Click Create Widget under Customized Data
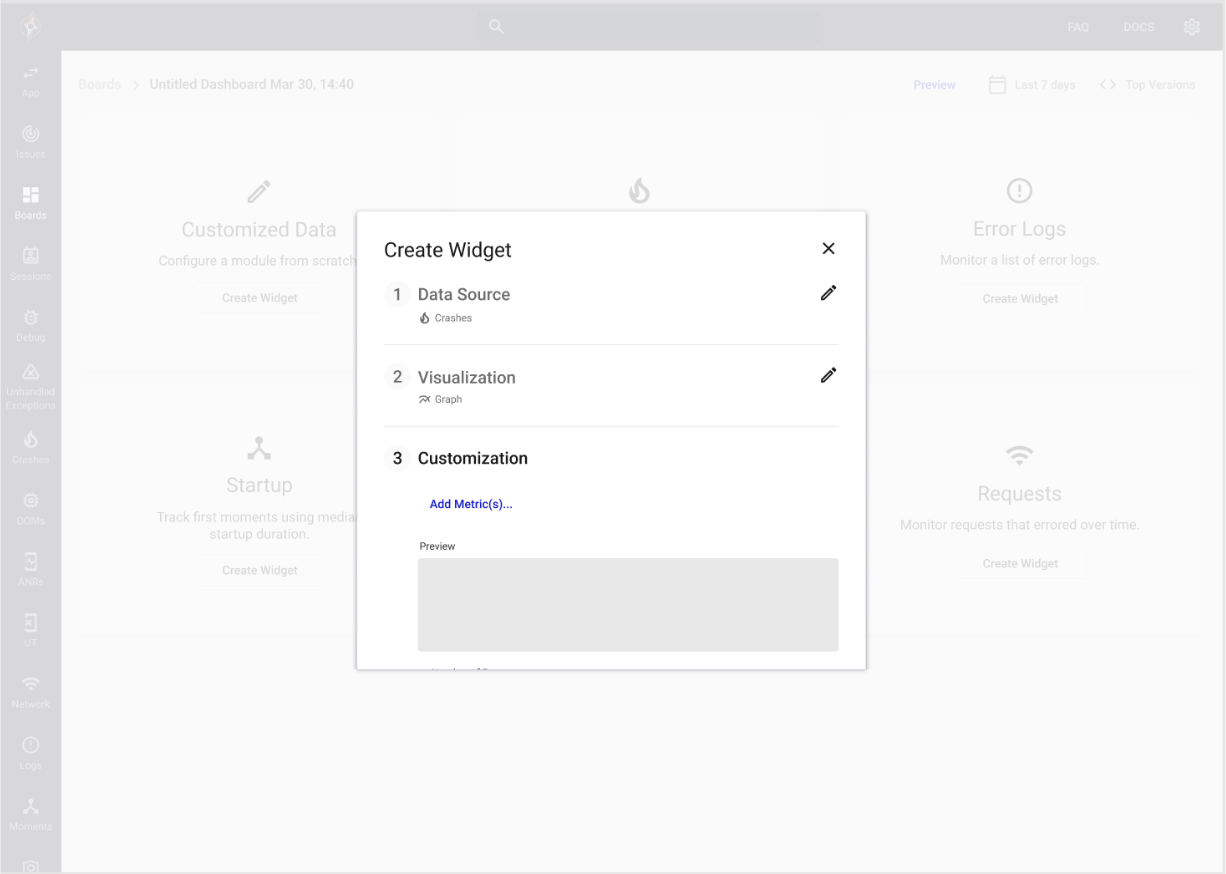 (x=259, y=298)
